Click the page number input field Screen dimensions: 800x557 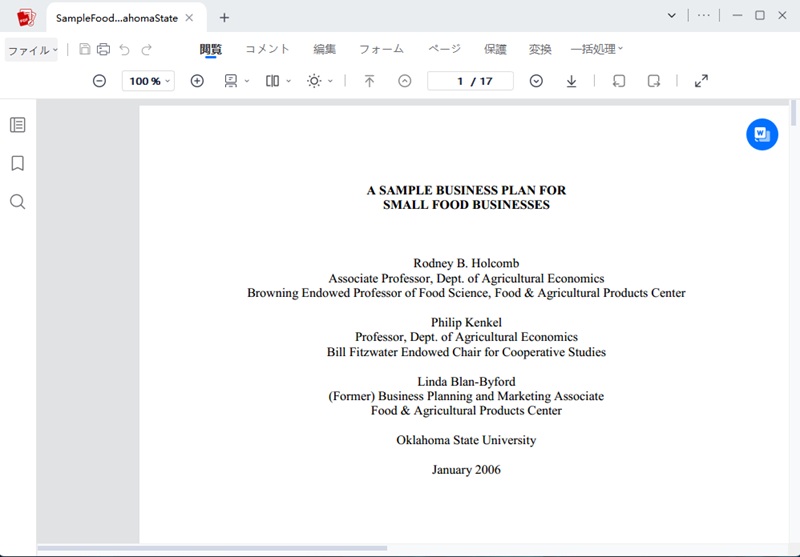point(470,81)
